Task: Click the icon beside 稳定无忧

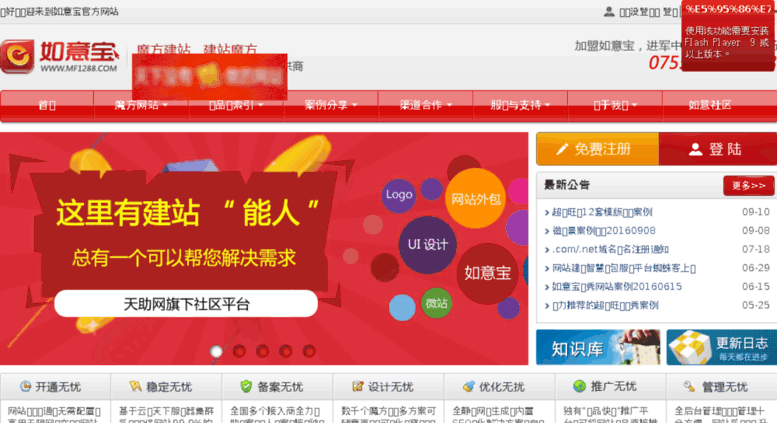Action: (136, 386)
